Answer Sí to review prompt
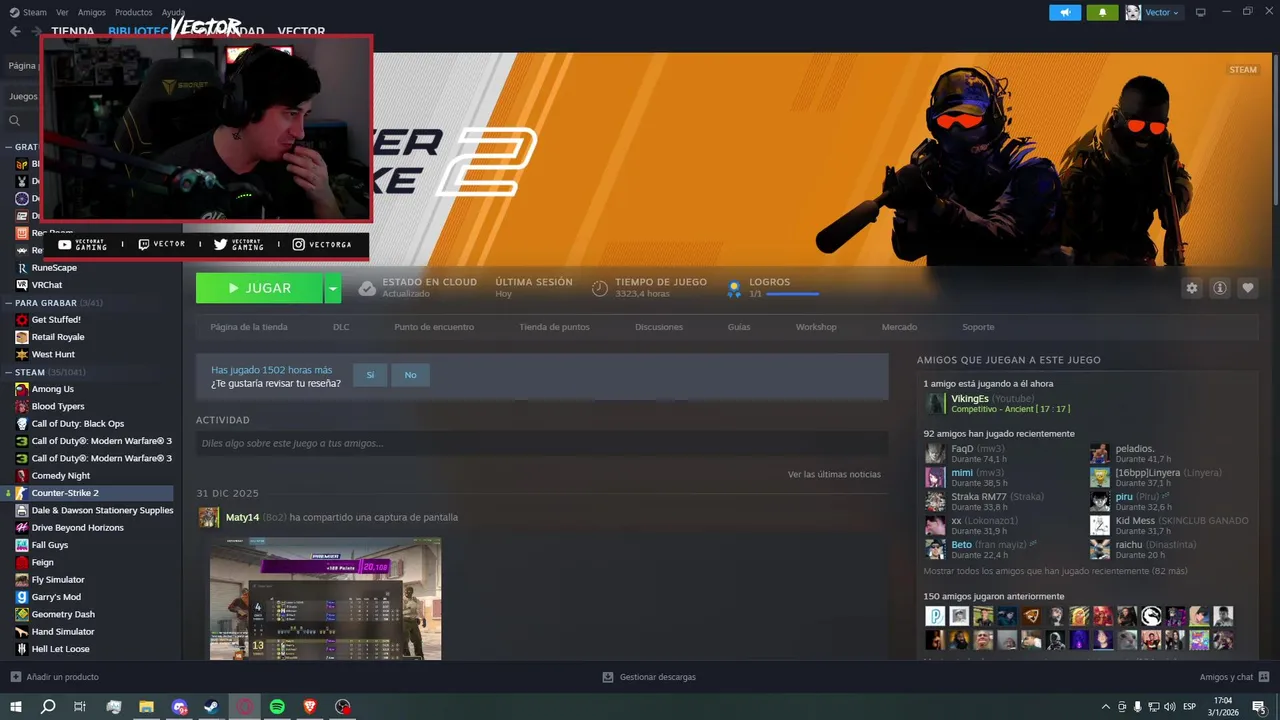1280x720 pixels. click(370, 375)
